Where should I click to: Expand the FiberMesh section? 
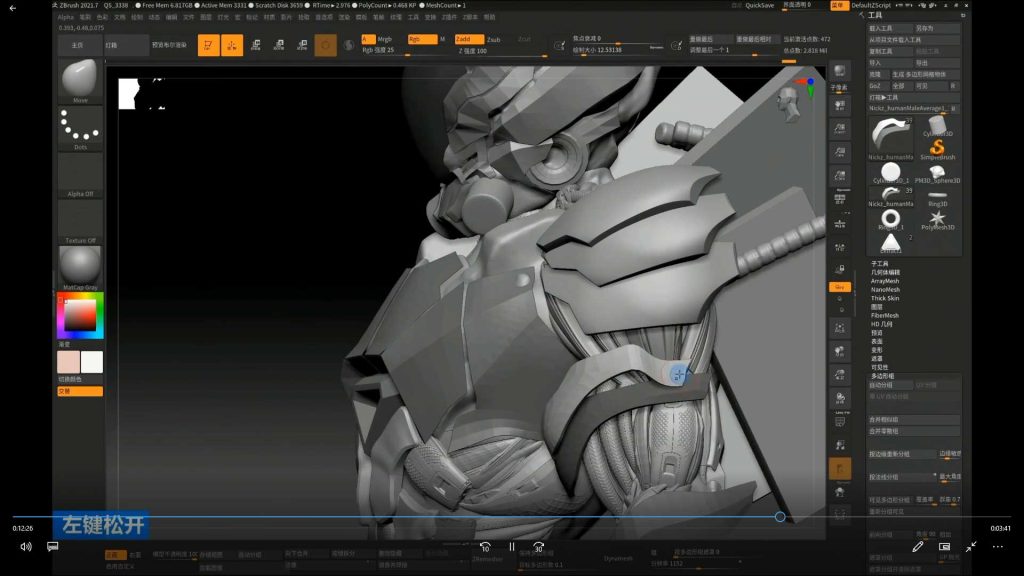click(x=885, y=315)
